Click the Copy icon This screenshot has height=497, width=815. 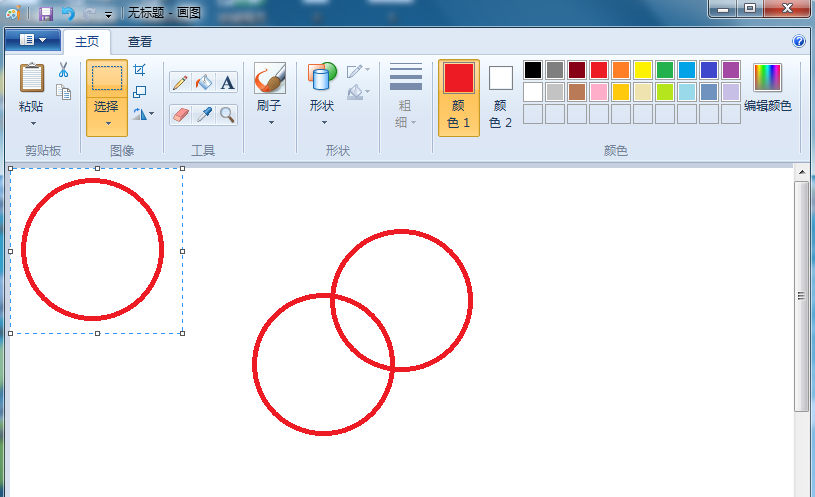tap(63, 92)
